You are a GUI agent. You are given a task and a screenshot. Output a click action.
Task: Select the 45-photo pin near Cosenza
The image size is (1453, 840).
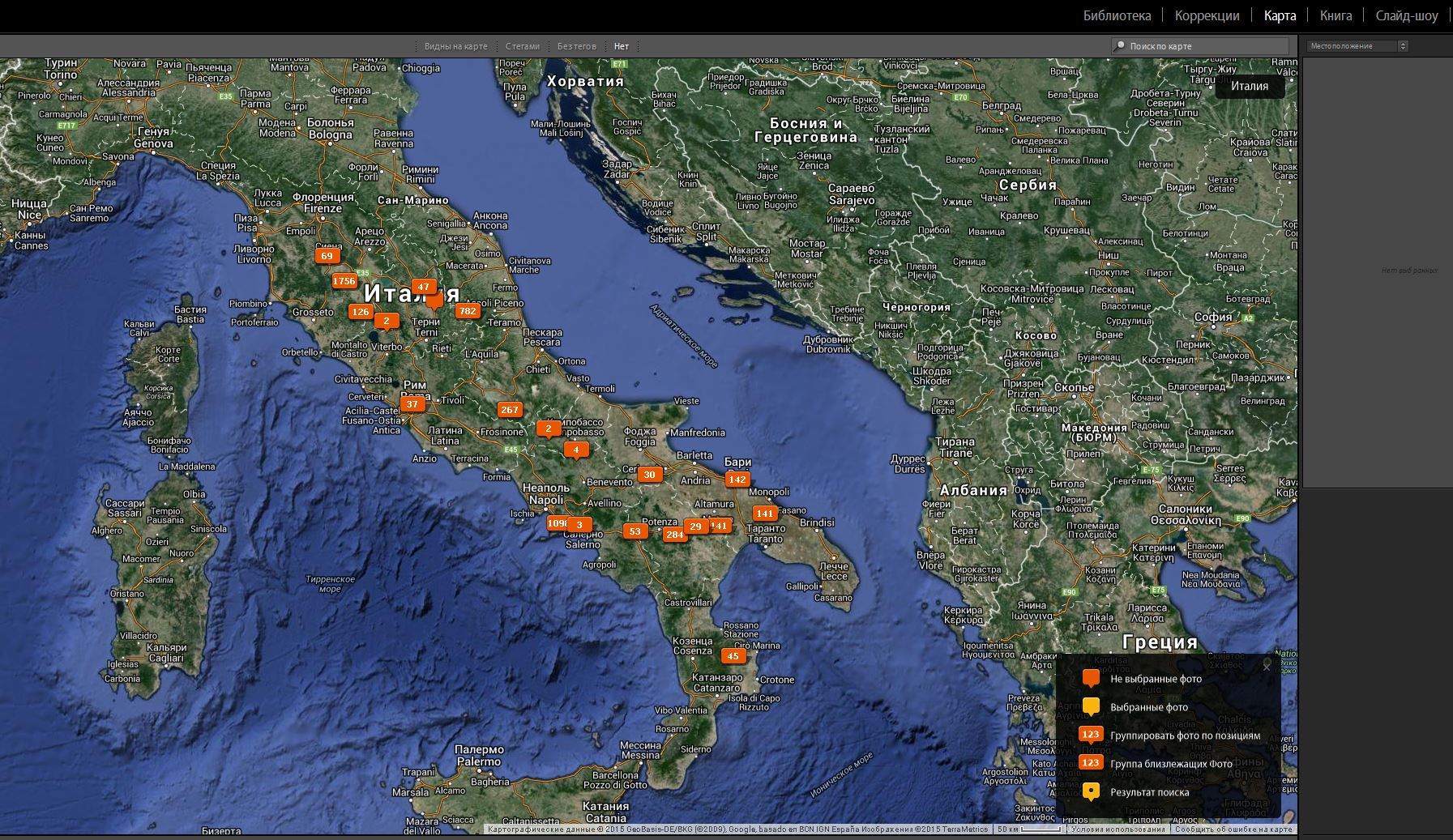733,656
